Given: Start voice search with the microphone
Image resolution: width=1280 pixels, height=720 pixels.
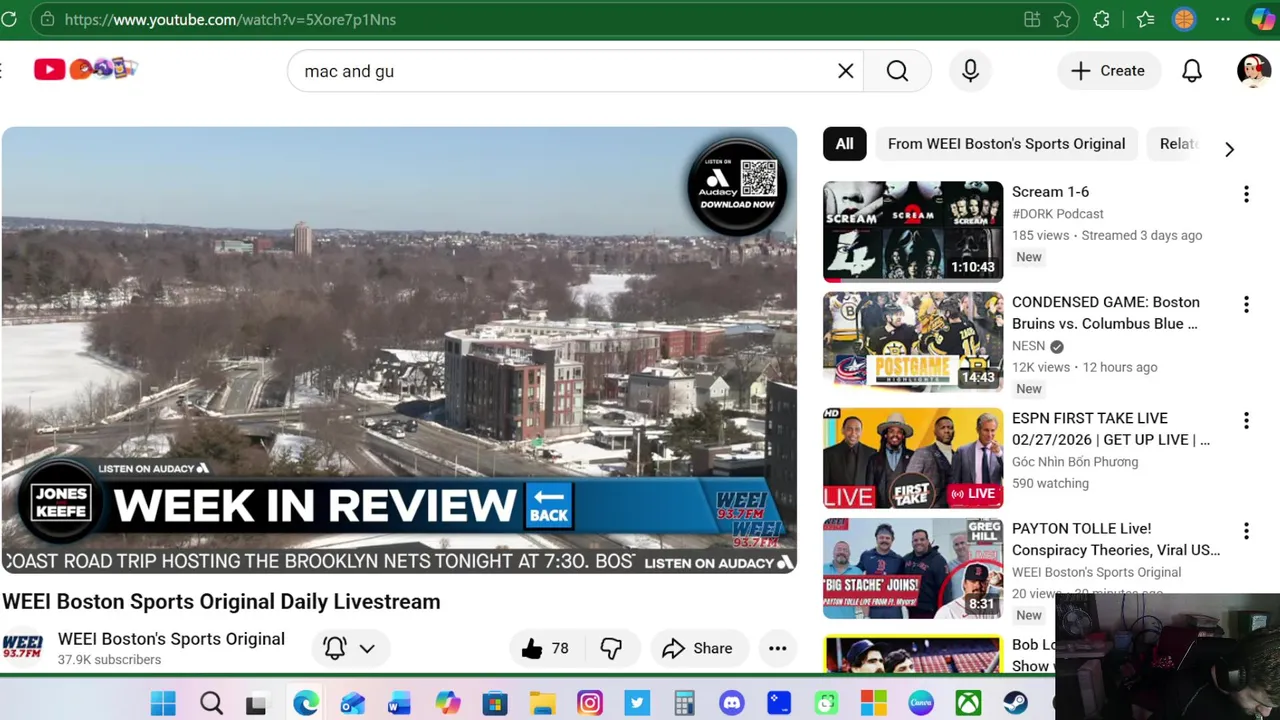Looking at the screenshot, I should click(970, 71).
